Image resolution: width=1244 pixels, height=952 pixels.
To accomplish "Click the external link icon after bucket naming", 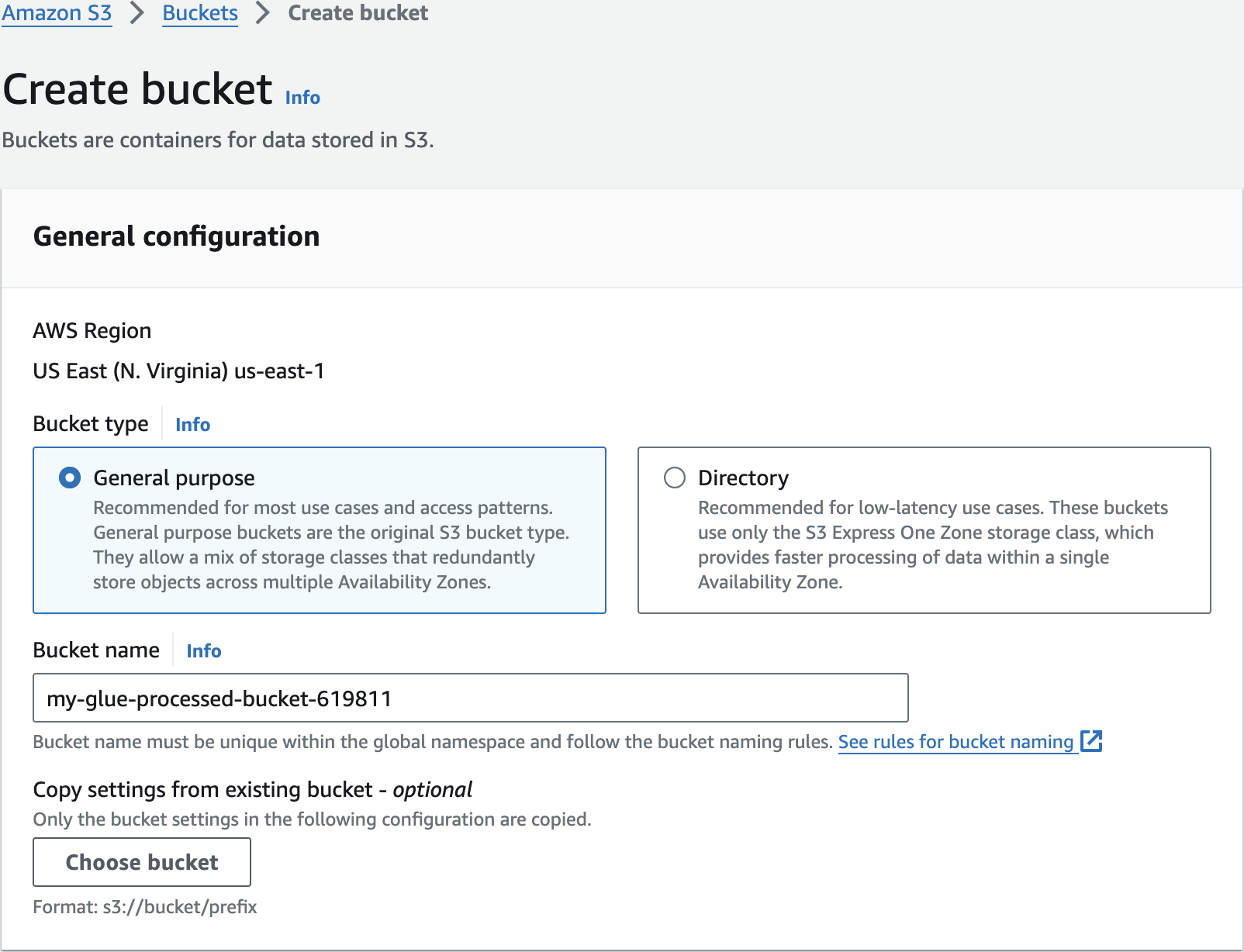I will (x=1091, y=741).
